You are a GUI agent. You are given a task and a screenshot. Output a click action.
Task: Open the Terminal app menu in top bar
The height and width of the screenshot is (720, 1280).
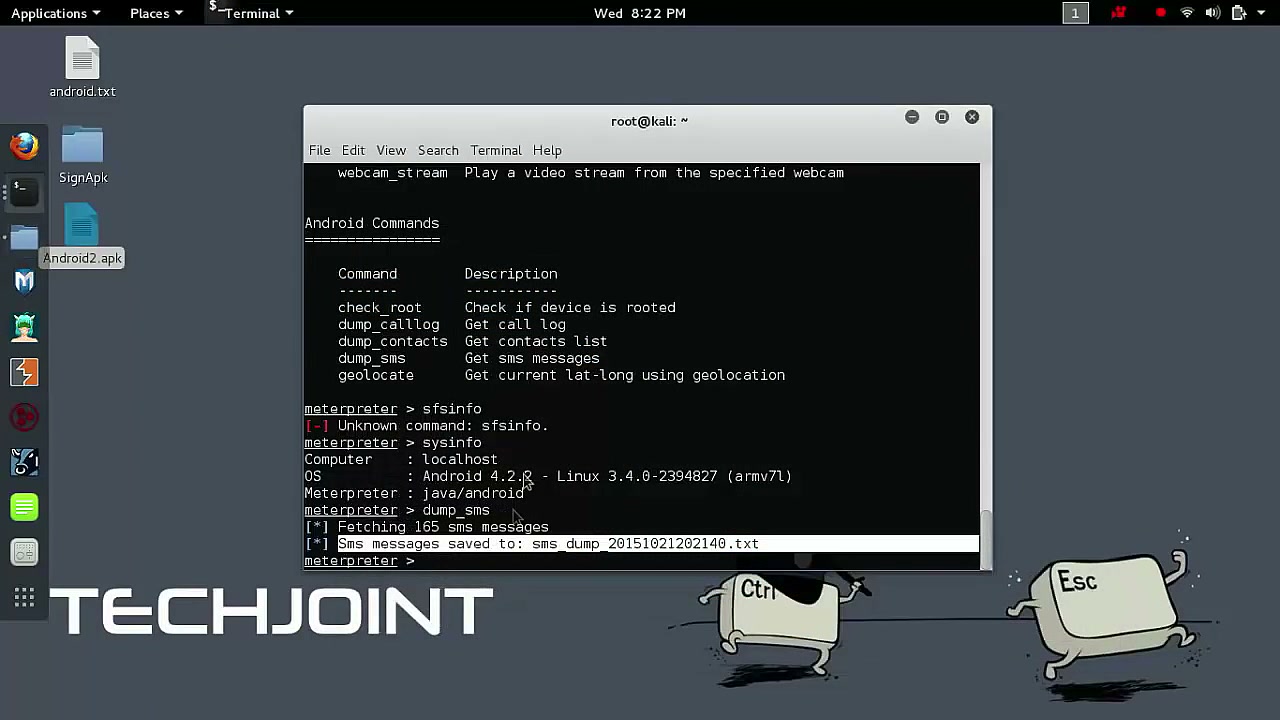pos(252,13)
